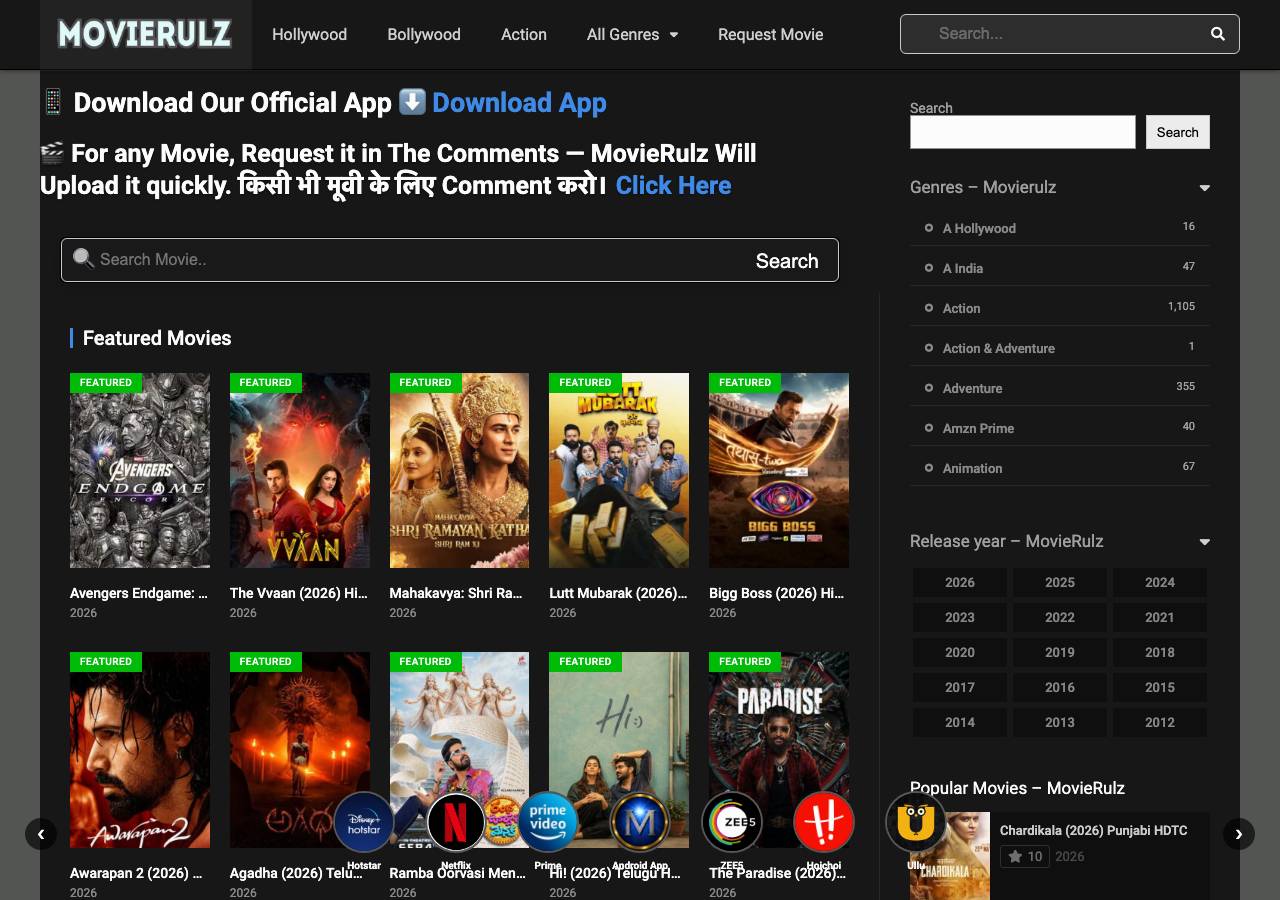Click 'The Vvaan (2026) Hi...' title link
The width and height of the screenshot is (1280, 900).
[298, 593]
